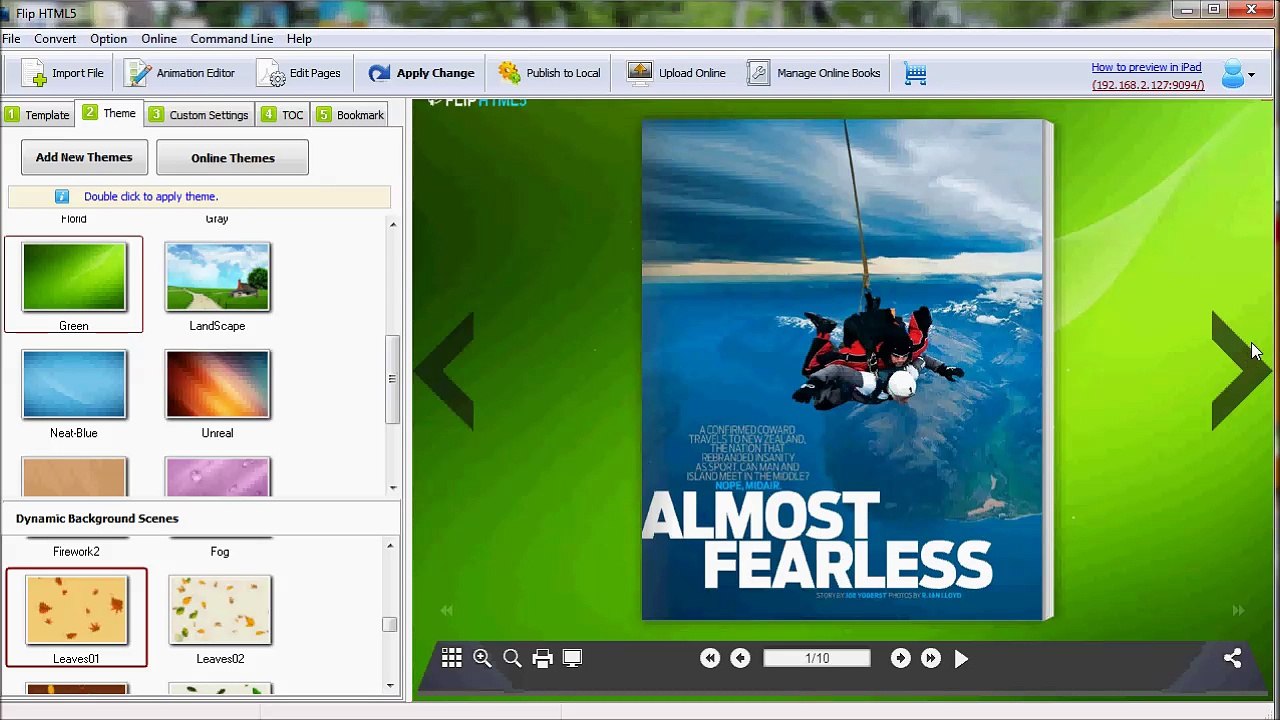Click the page number field 1/10

(x=817, y=658)
